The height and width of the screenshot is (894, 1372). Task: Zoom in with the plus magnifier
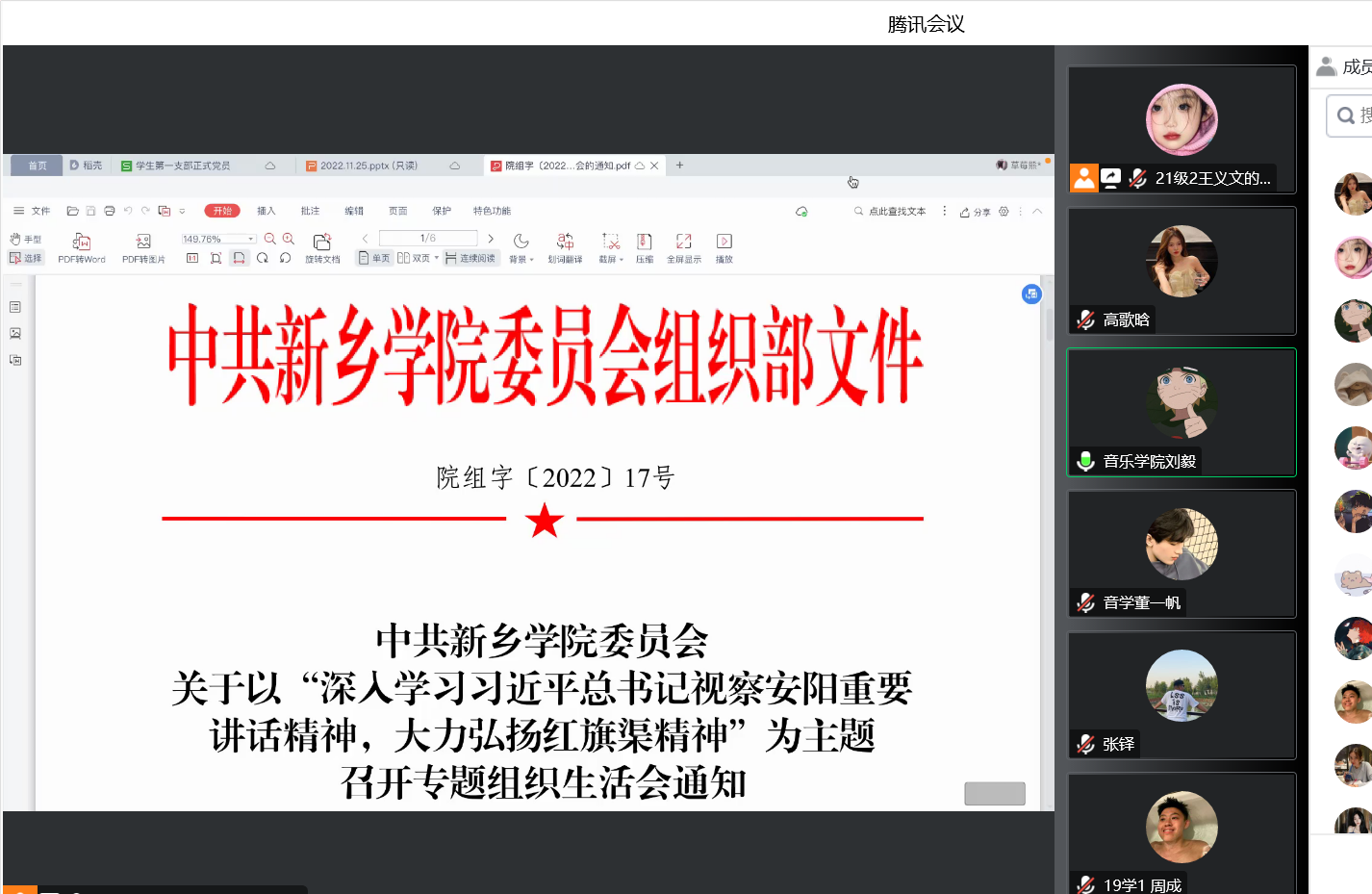tap(288, 239)
